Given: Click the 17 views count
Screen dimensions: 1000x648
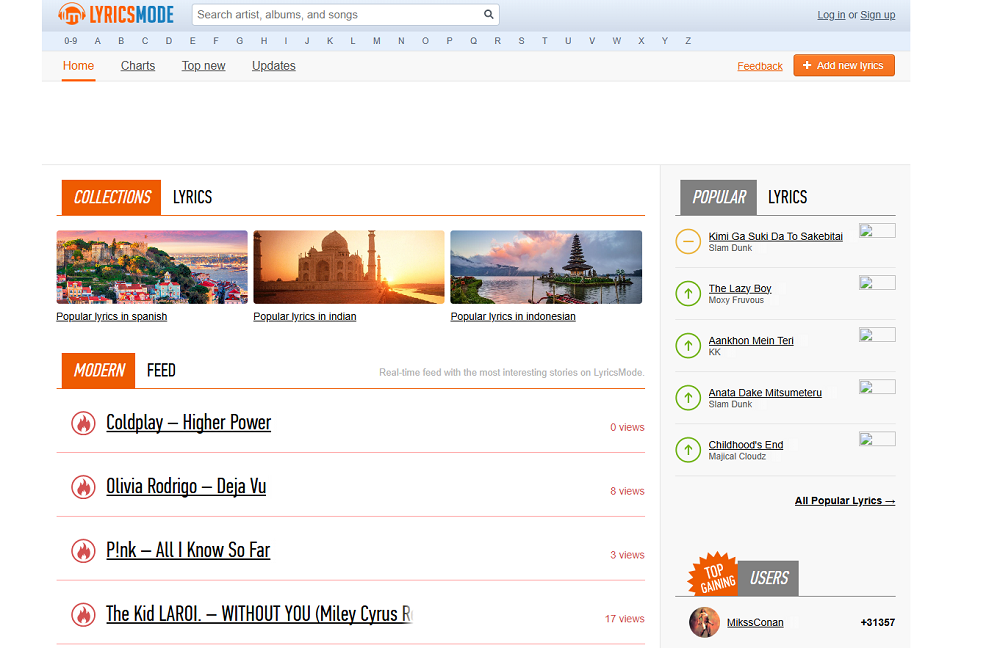Looking at the screenshot, I should (624, 619).
